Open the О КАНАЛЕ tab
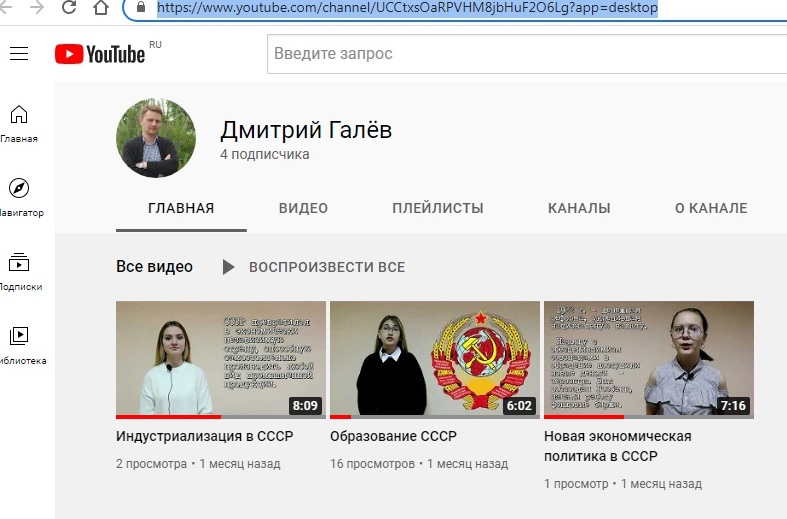The image size is (787, 519). click(711, 208)
